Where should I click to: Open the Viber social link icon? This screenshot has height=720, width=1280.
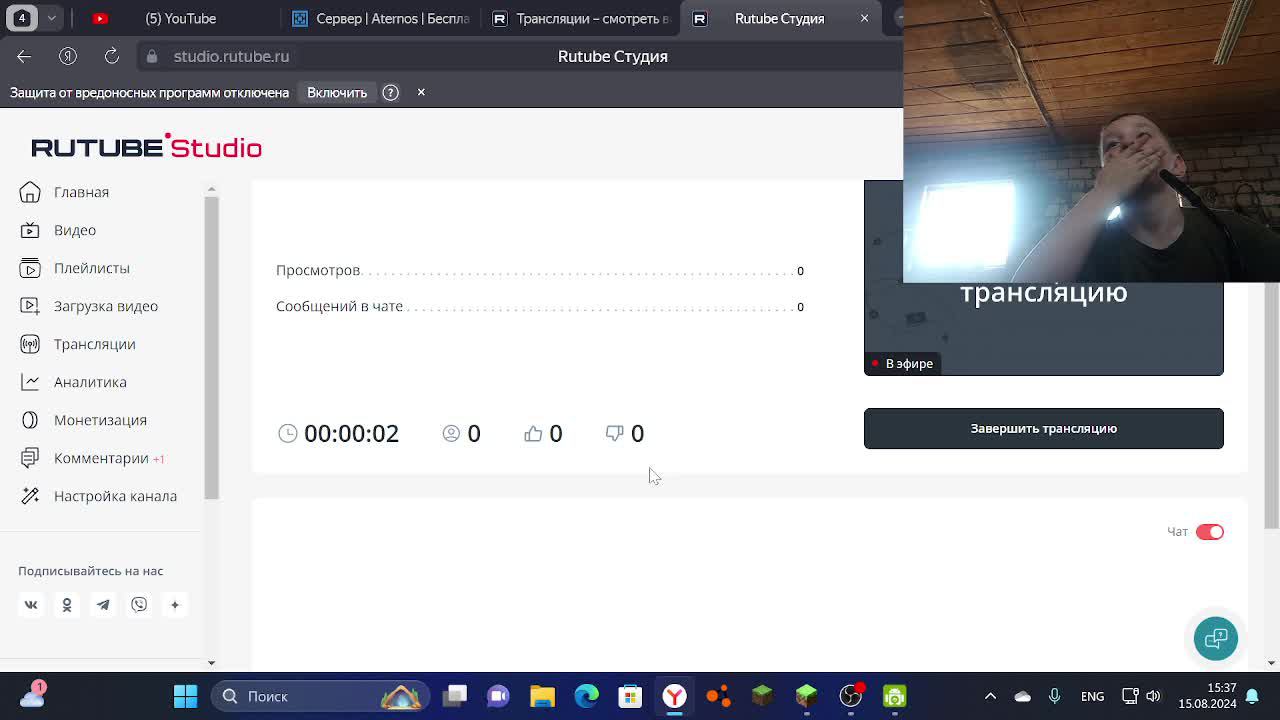pyautogui.click(x=139, y=605)
